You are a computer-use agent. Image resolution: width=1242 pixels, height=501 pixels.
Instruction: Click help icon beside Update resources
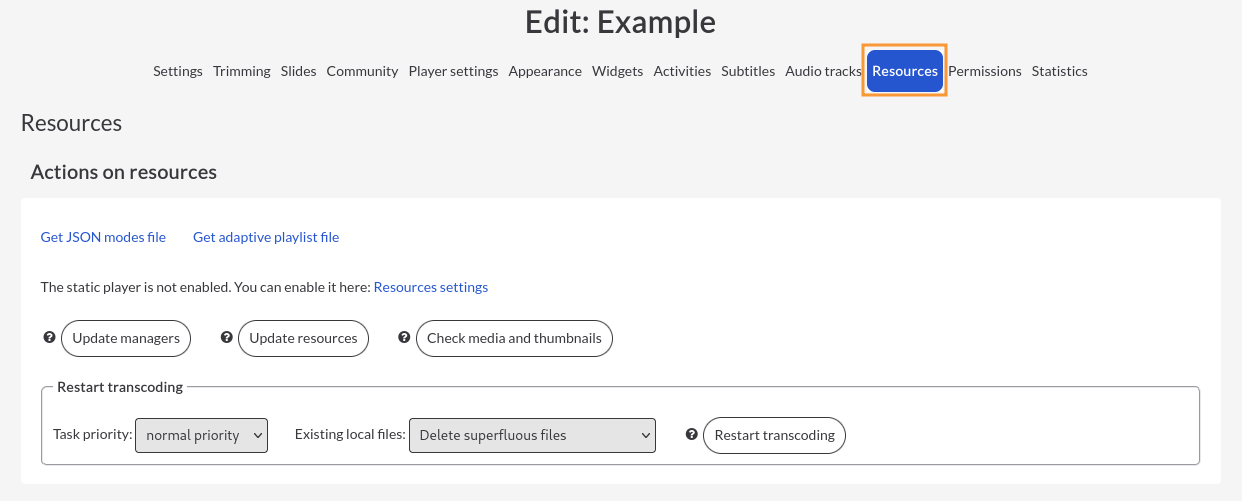click(x=226, y=338)
